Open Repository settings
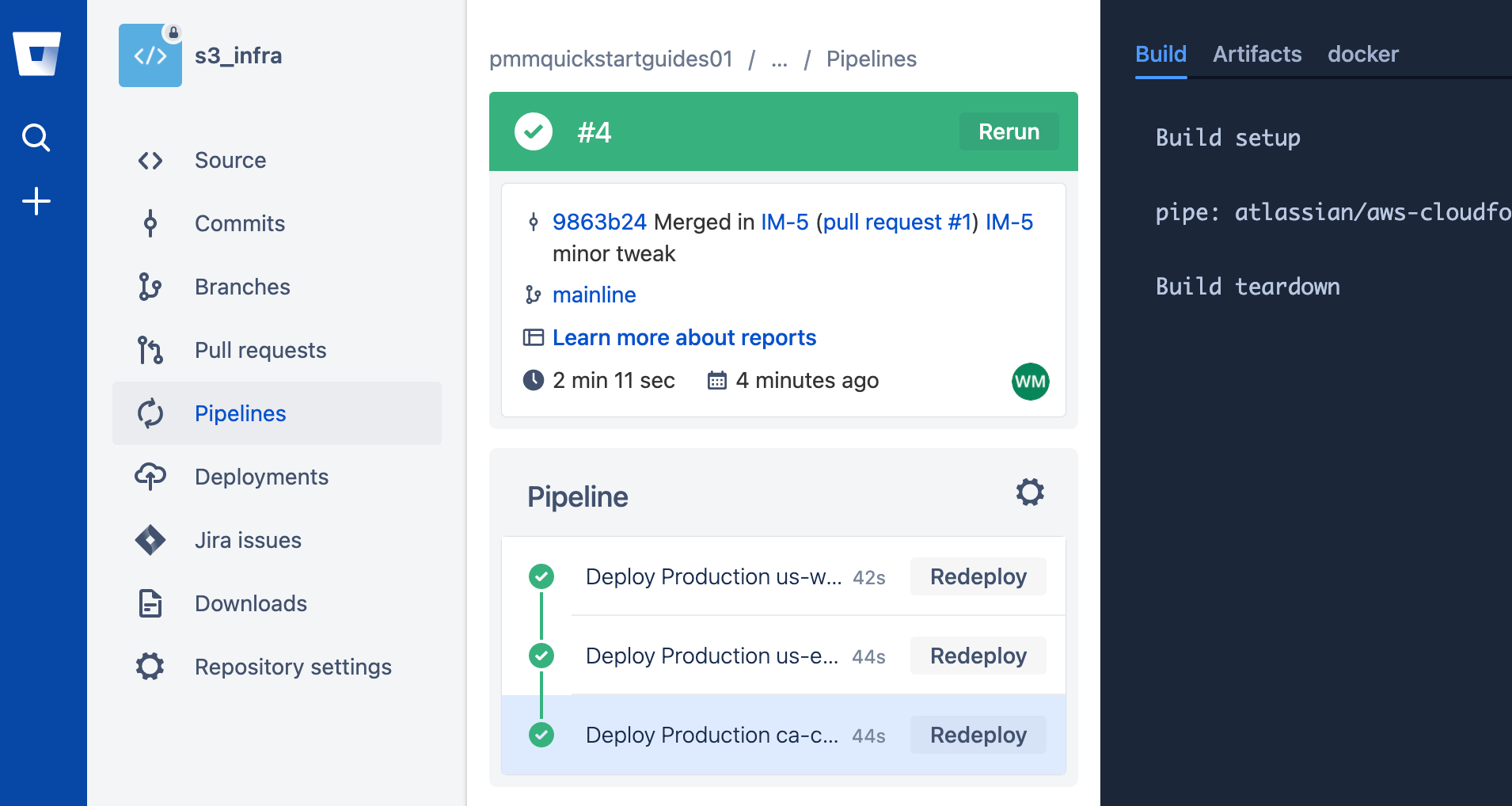The width and height of the screenshot is (1512, 806). point(293,667)
